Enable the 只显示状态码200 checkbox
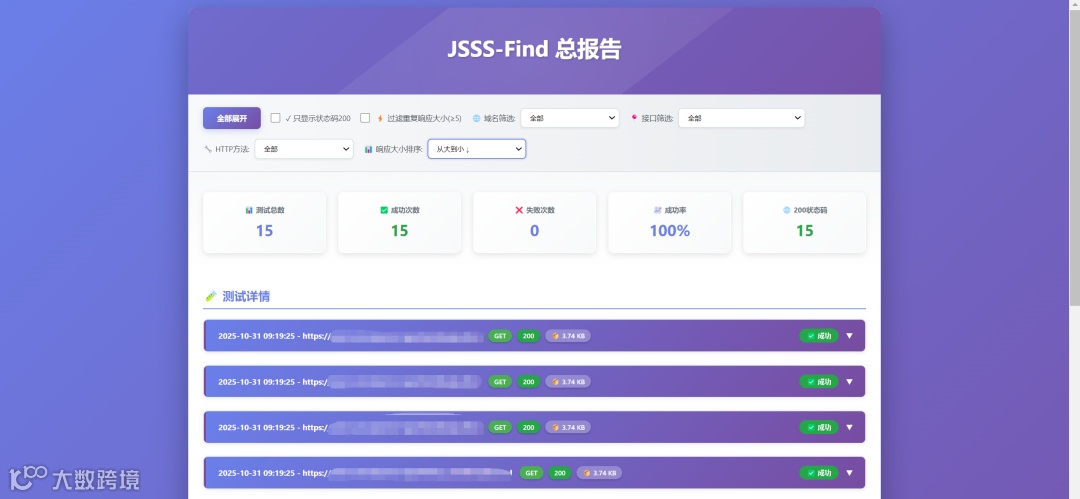Screen dimensions: 1080x499 (x=276, y=118)
